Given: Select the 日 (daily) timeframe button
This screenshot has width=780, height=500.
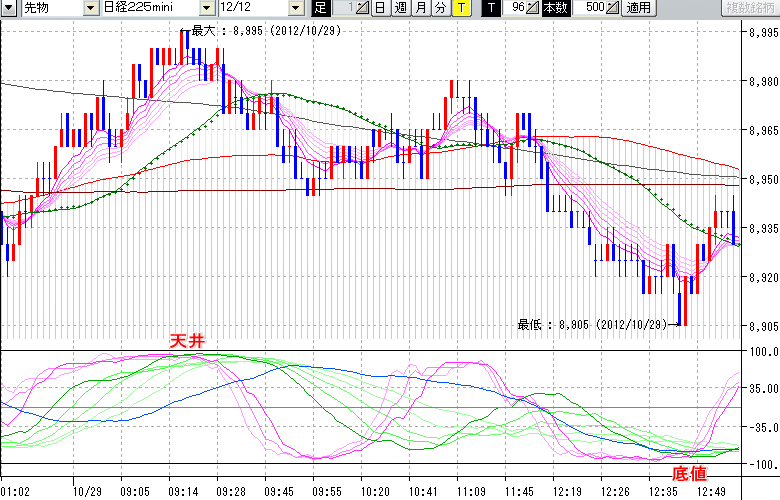Looking at the screenshot, I should coord(381,8).
